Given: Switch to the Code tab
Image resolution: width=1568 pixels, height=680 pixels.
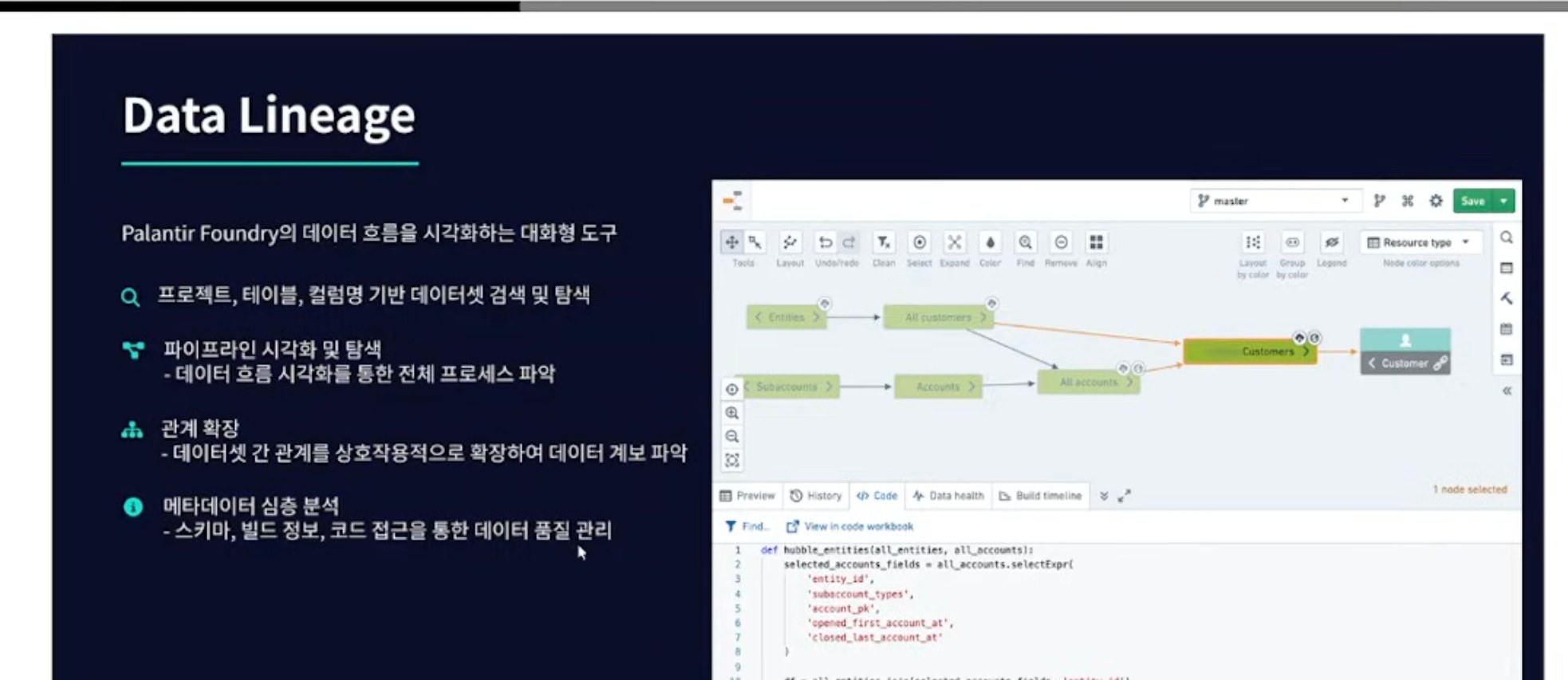Looking at the screenshot, I should coord(877,496).
